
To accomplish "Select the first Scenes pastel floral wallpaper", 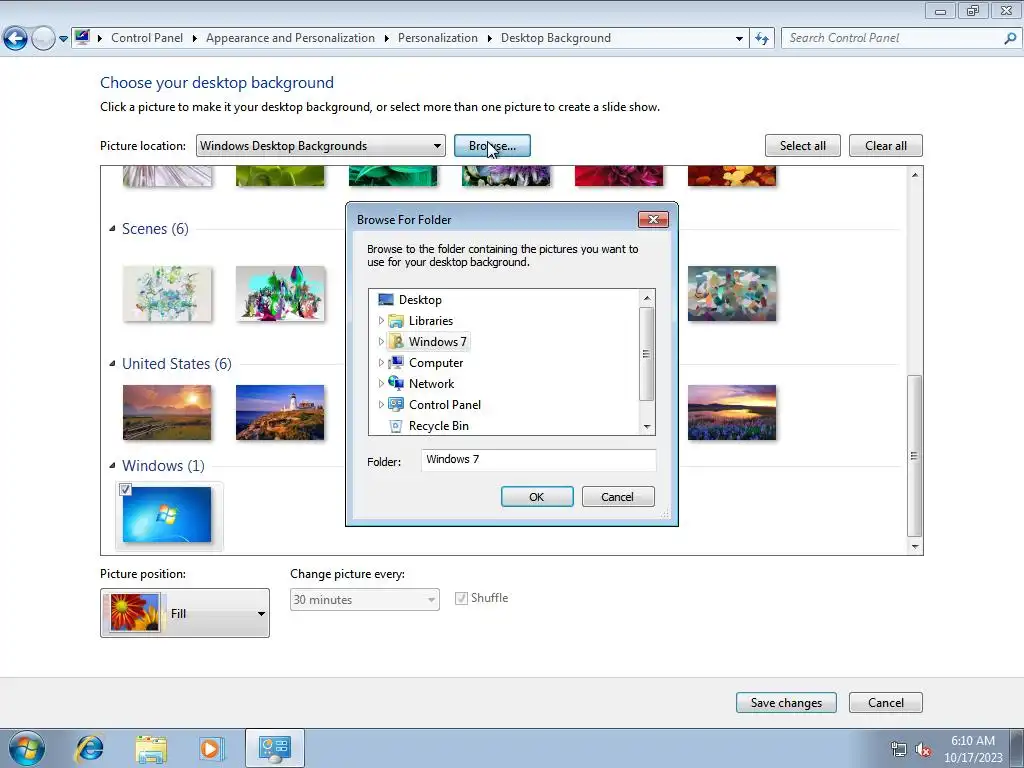I will 167,293.
